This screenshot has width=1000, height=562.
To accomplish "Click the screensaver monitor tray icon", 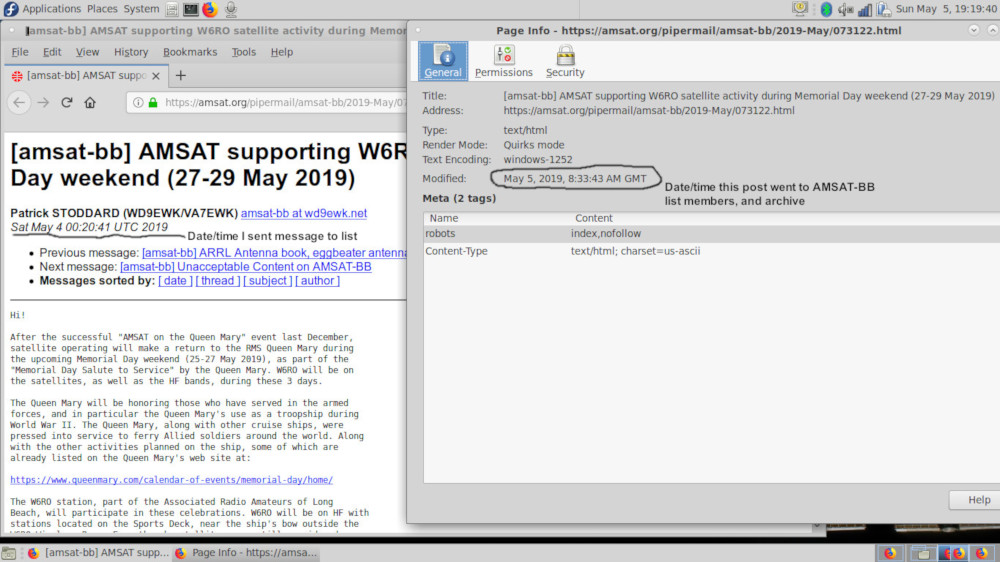I will tap(800, 9).
